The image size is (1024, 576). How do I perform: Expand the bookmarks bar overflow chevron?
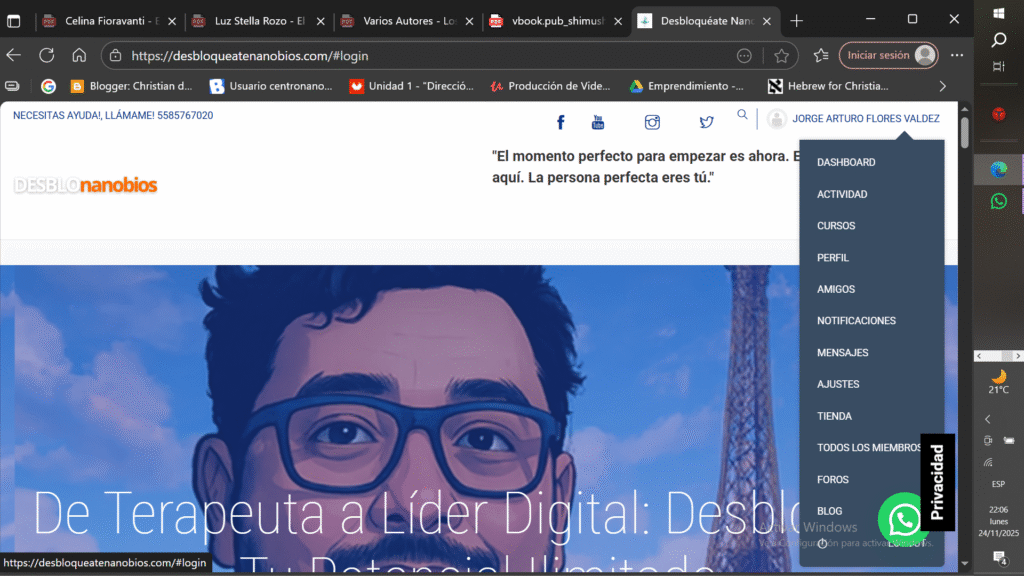click(942, 86)
